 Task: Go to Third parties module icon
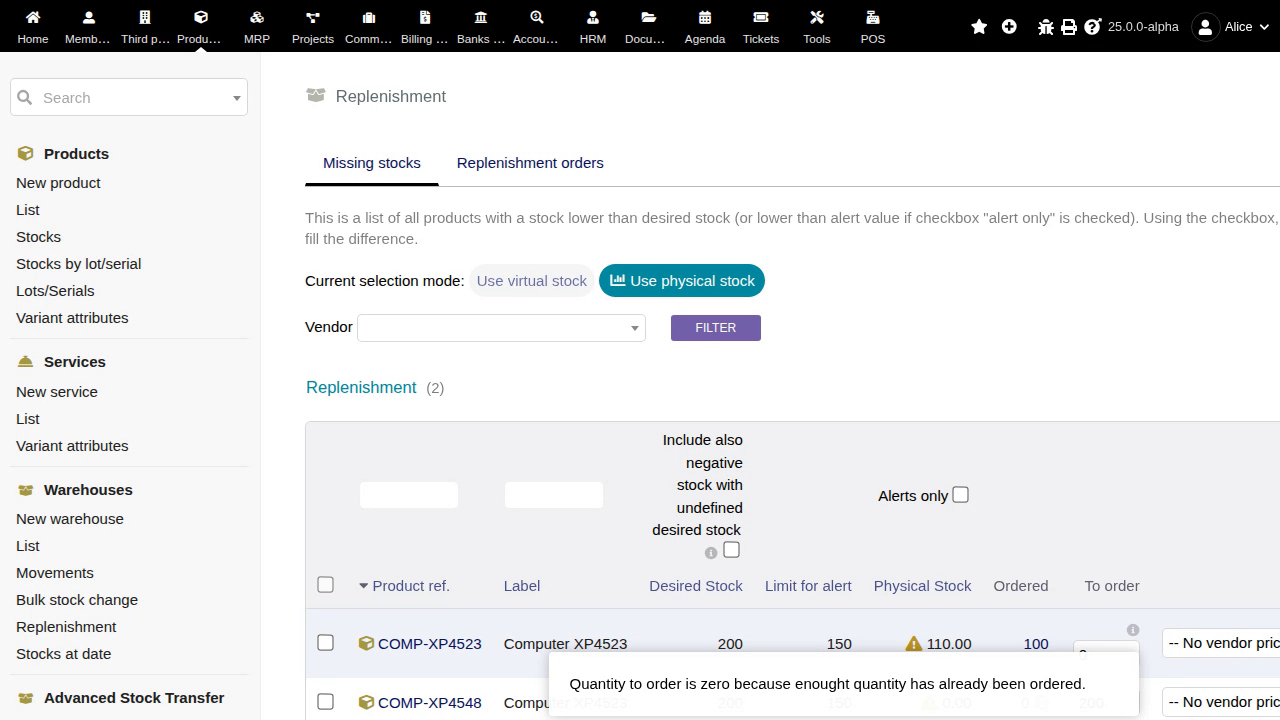145,17
